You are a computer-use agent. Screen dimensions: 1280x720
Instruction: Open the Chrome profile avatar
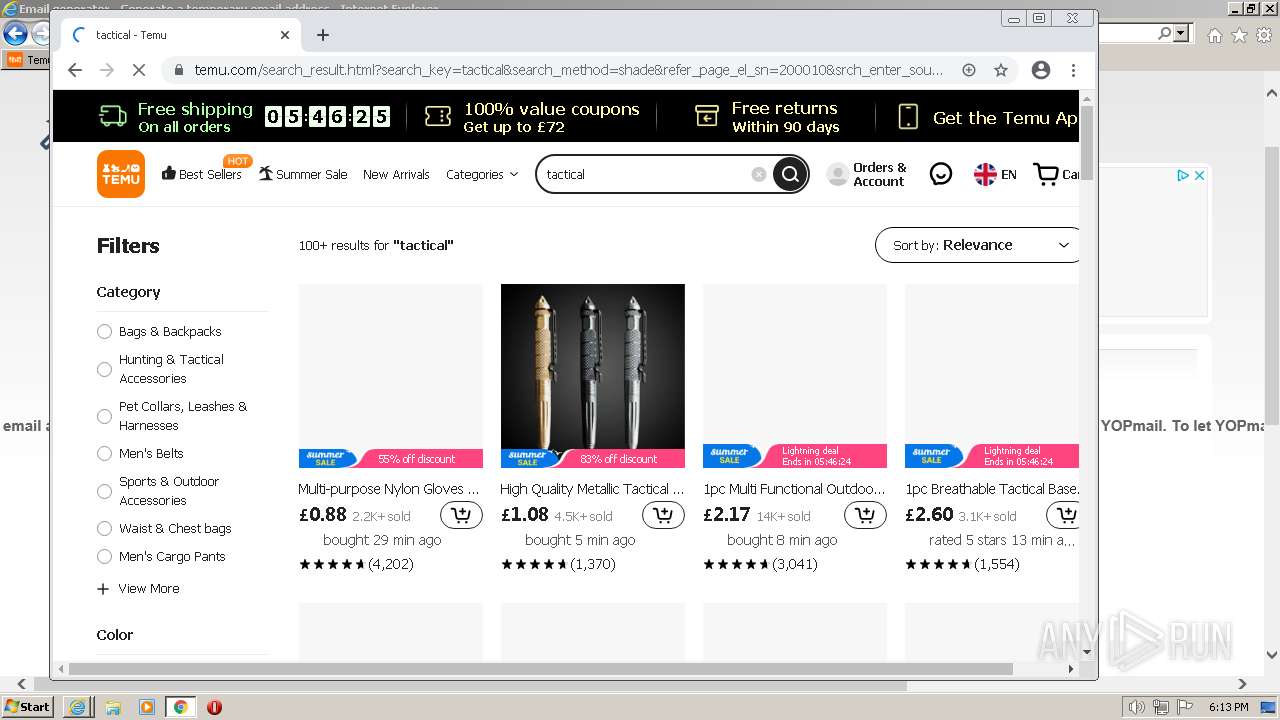(1041, 70)
